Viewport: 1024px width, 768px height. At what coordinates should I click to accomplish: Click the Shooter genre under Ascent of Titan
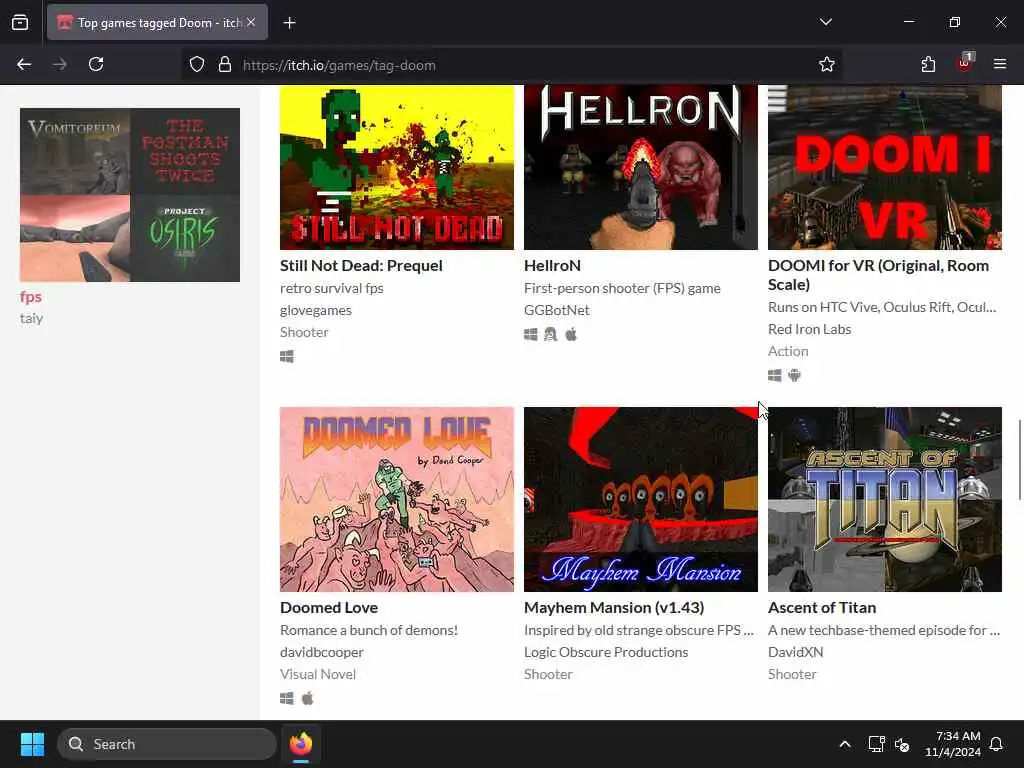pyautogui.click(x=792, y=674)
